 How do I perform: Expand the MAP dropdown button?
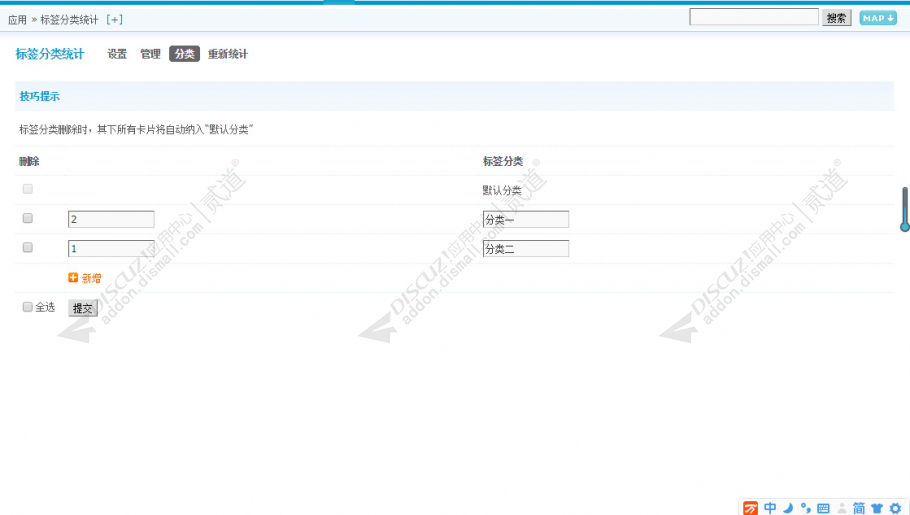point(878,18)
